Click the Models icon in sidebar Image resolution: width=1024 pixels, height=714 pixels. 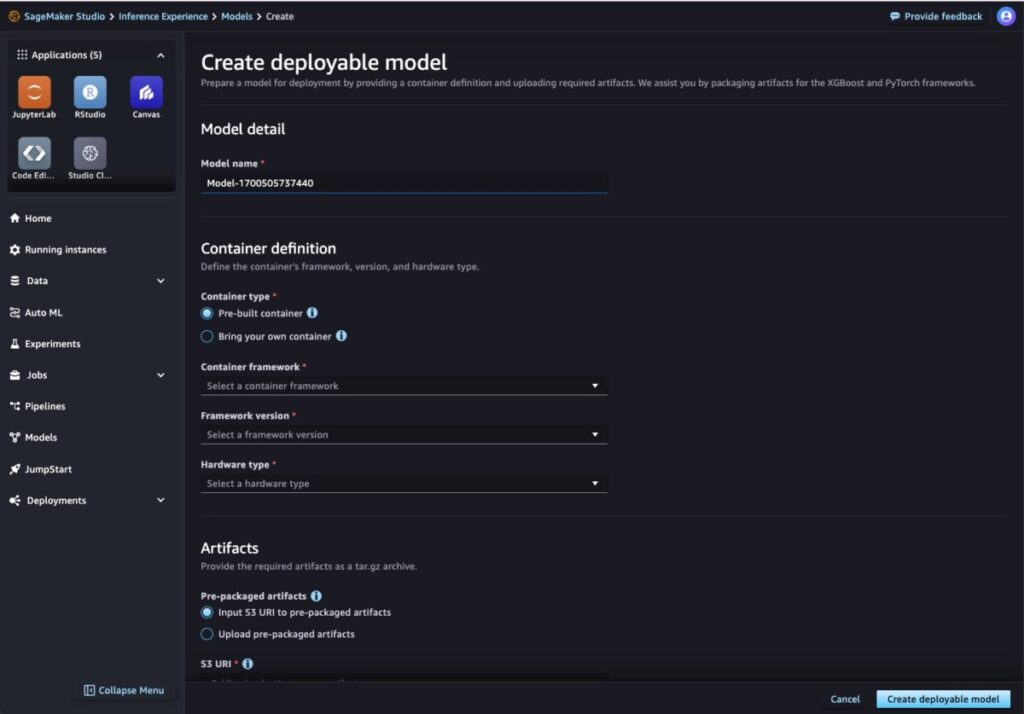coord(14,438)
